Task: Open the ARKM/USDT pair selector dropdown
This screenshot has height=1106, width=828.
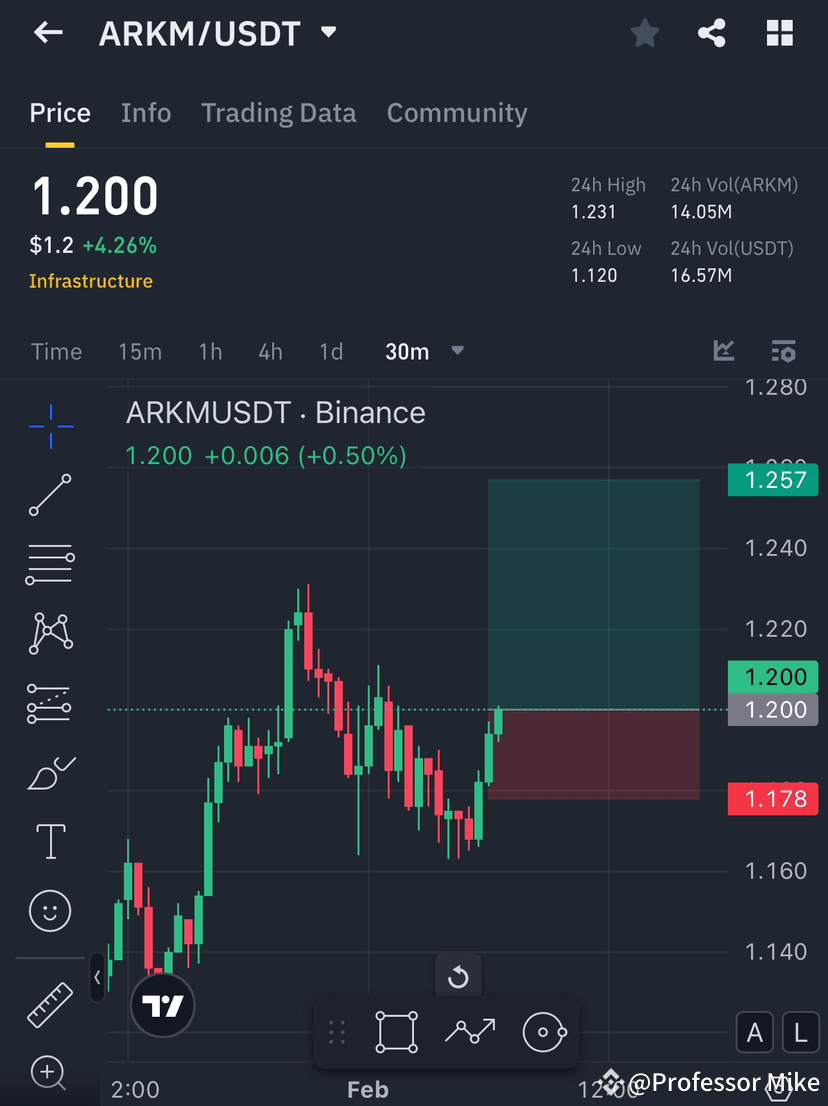Action: pyautogui.click(x=327, y=32)
